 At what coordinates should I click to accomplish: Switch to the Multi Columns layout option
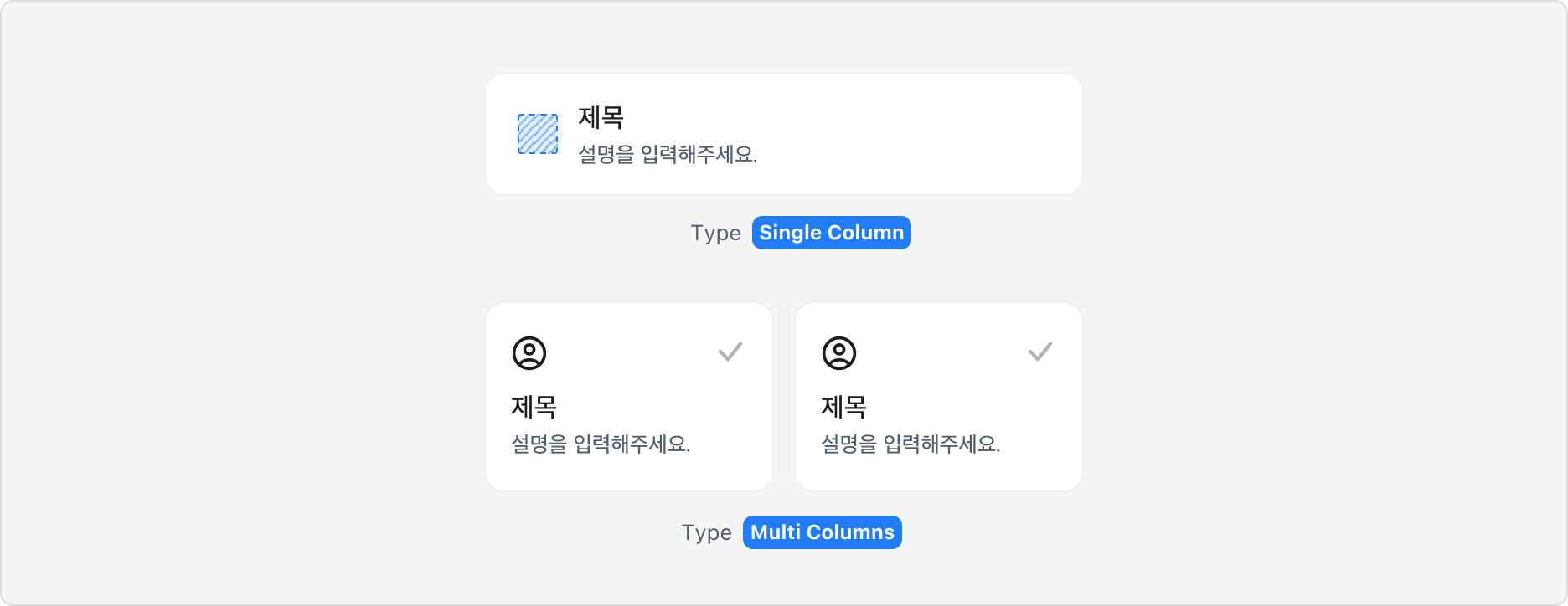(x=822, y=532)
